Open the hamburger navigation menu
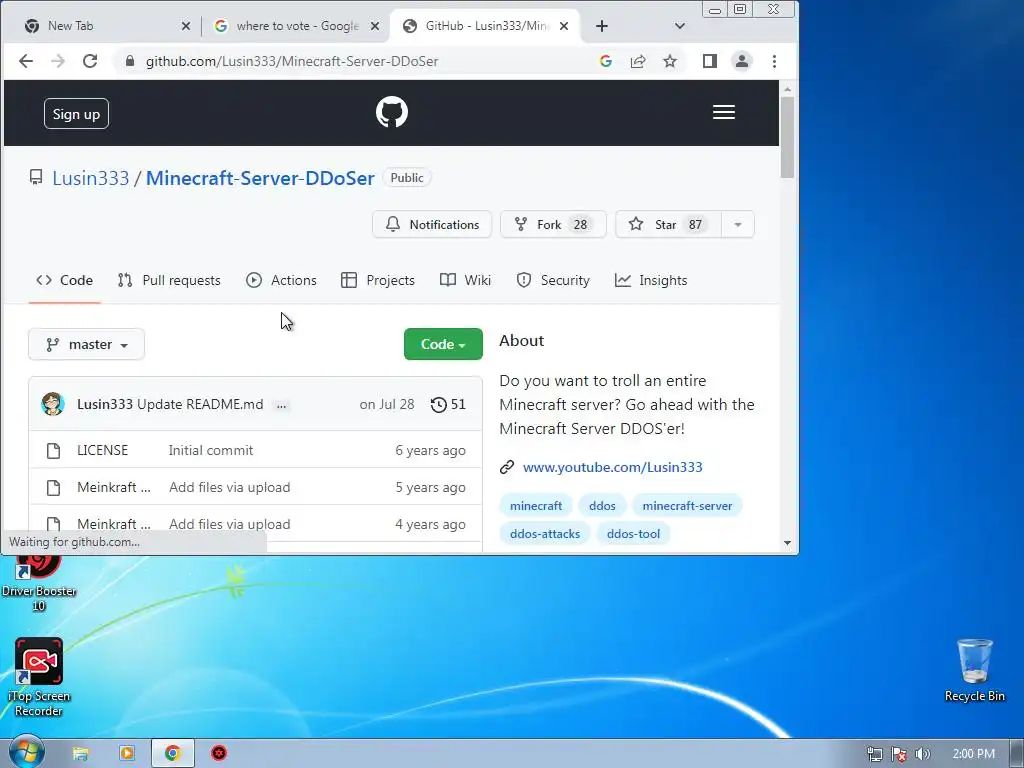The height and width of the screenshot is (768, 1024). 724,112
